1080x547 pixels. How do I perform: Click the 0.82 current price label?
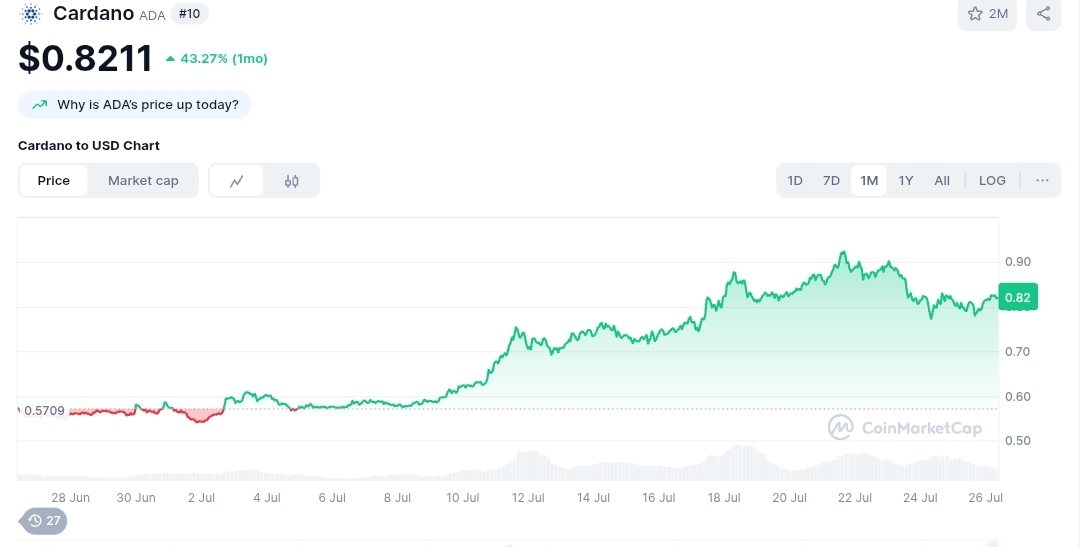[x=1018, y=297]
